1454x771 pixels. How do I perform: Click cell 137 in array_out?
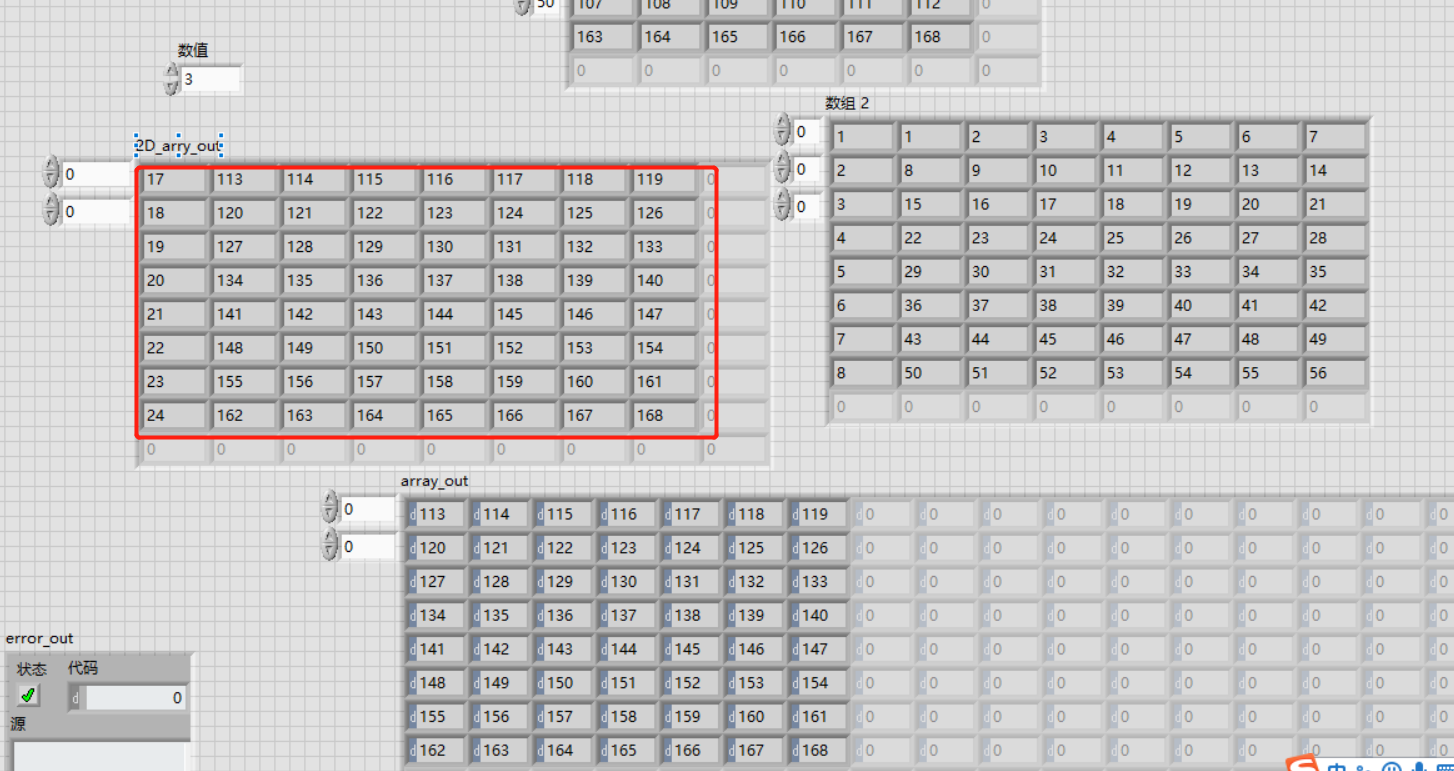(628, 615)
